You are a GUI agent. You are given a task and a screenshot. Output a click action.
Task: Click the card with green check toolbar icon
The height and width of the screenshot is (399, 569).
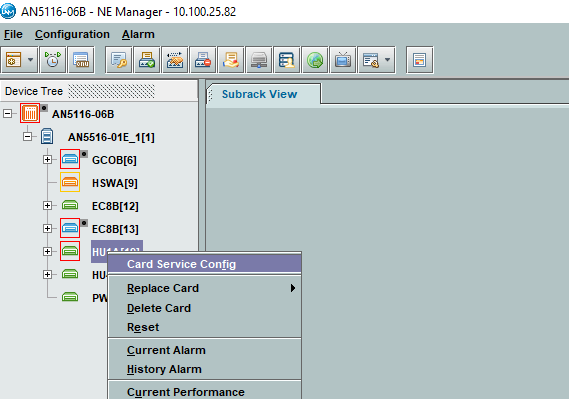pos(147,60)
